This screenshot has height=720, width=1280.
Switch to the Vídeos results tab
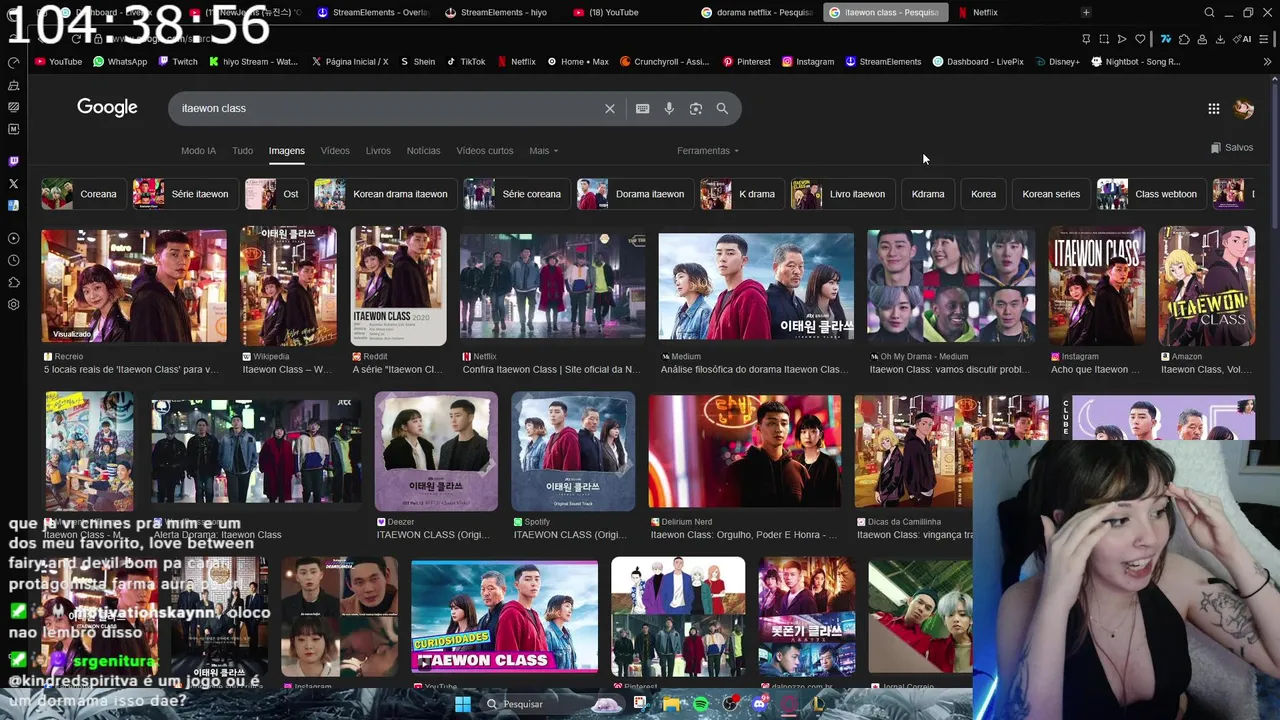335,151
